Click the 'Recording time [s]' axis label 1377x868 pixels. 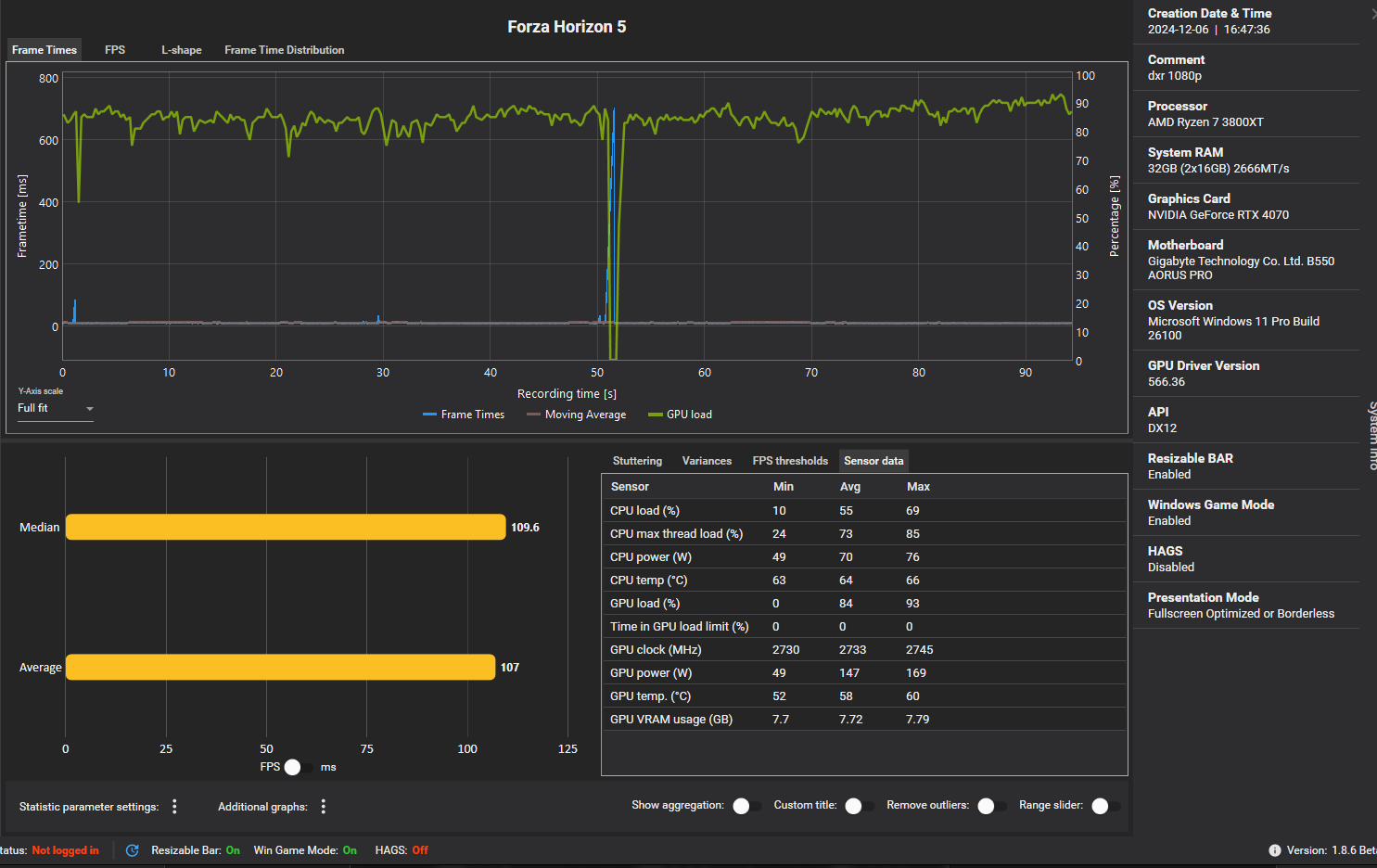click(567, 394)
